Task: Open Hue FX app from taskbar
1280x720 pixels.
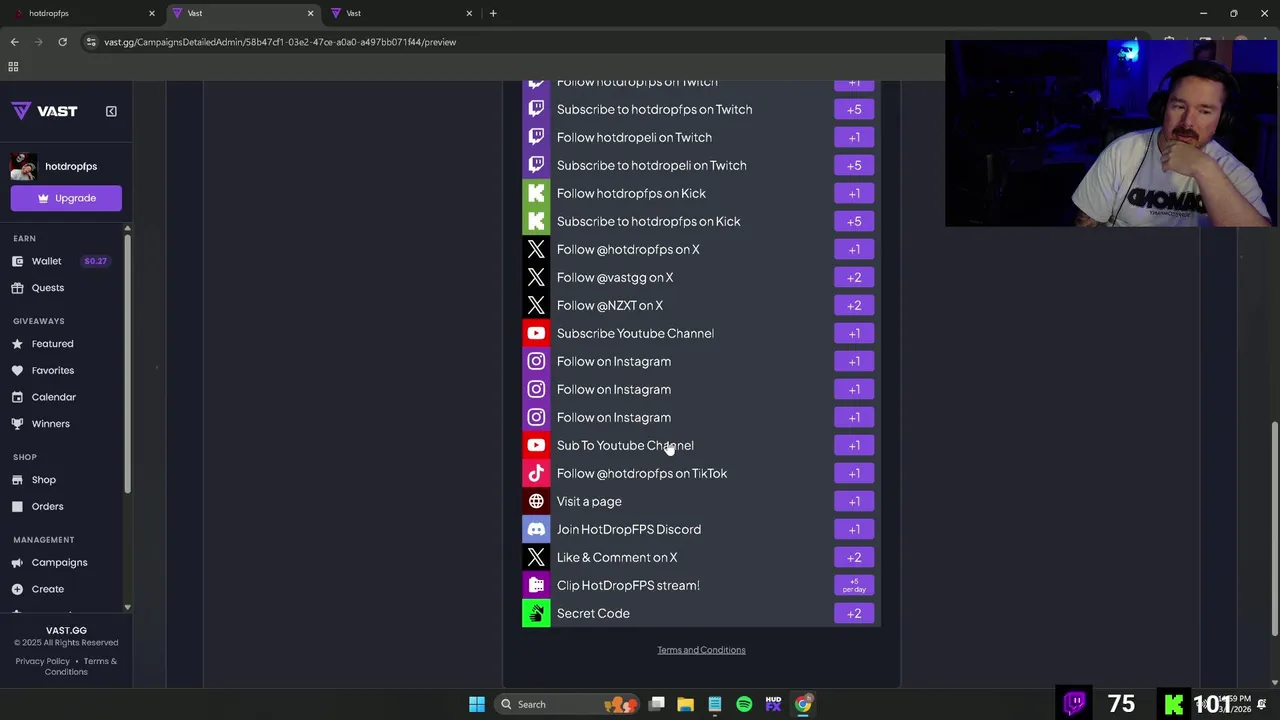Action: [773, 704]
